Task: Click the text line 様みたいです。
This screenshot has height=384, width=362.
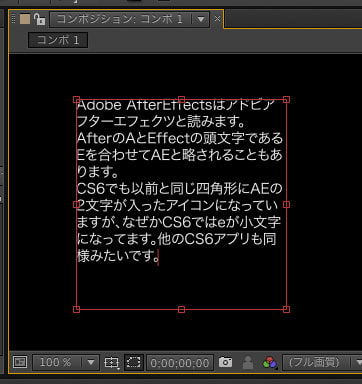Action: click(x=118, y=256)
